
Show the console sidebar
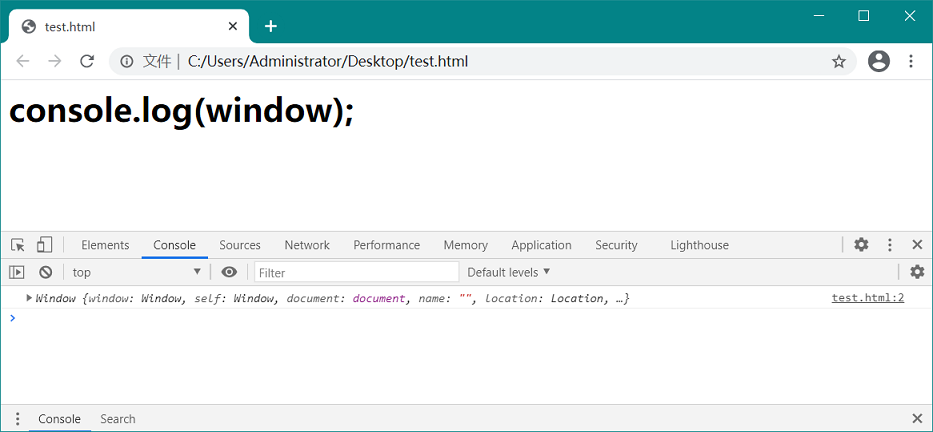click(17, 273)
